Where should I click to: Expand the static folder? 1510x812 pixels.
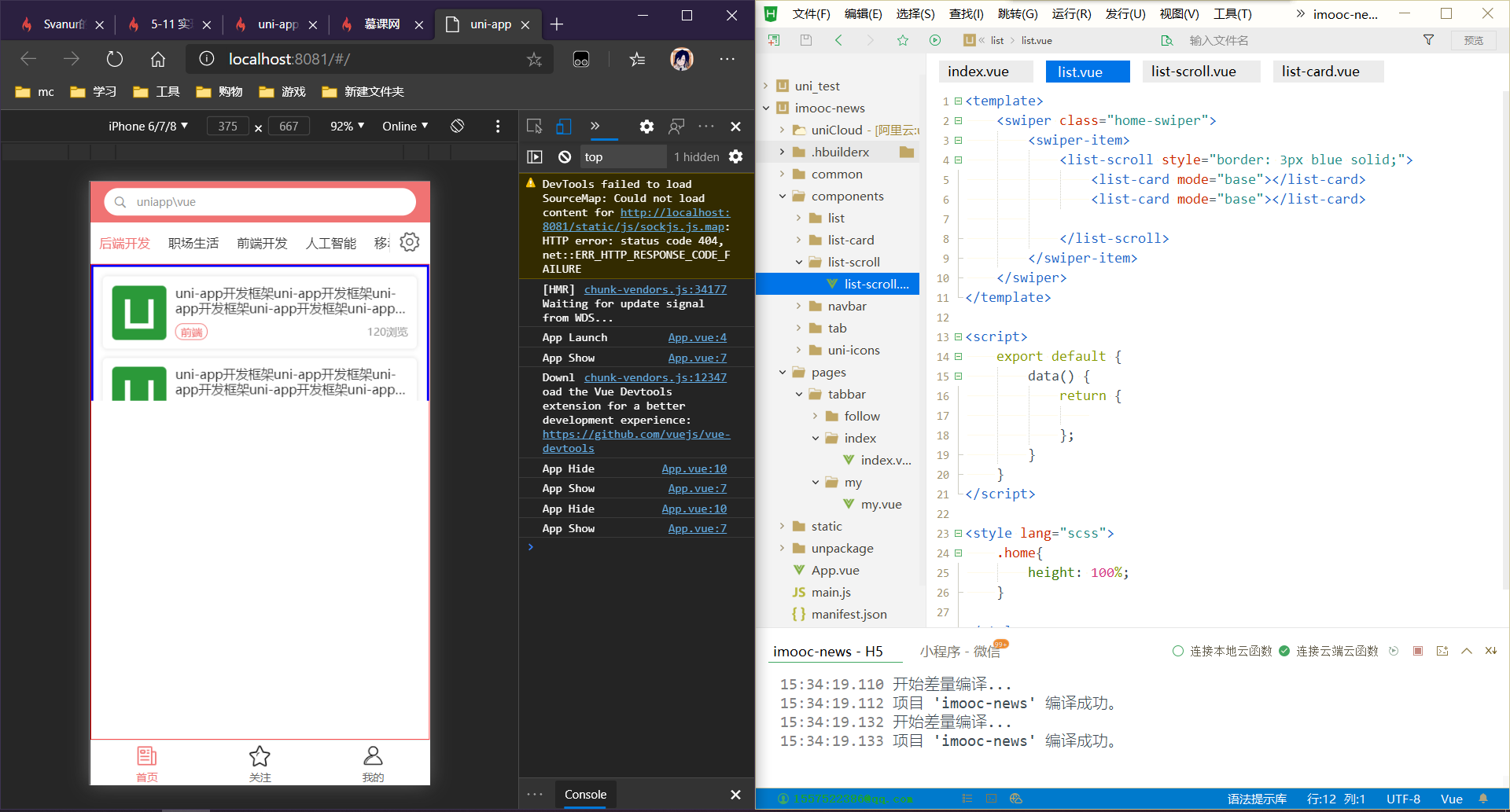click(783, 526)
